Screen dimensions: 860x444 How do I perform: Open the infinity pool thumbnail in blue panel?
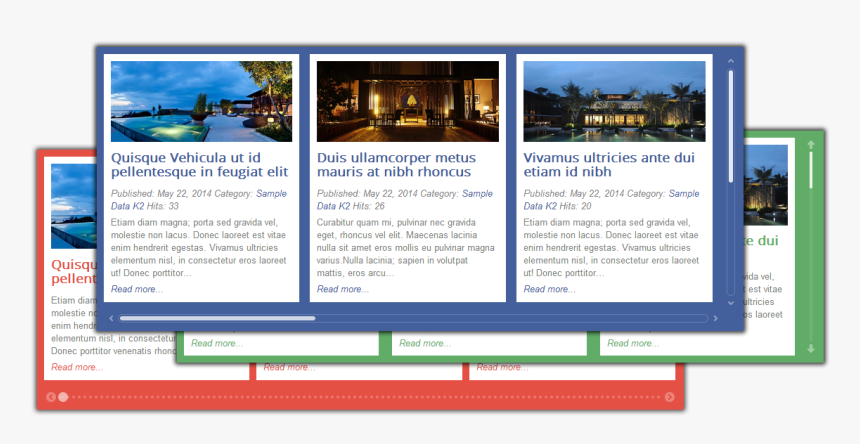pos(201,101)
